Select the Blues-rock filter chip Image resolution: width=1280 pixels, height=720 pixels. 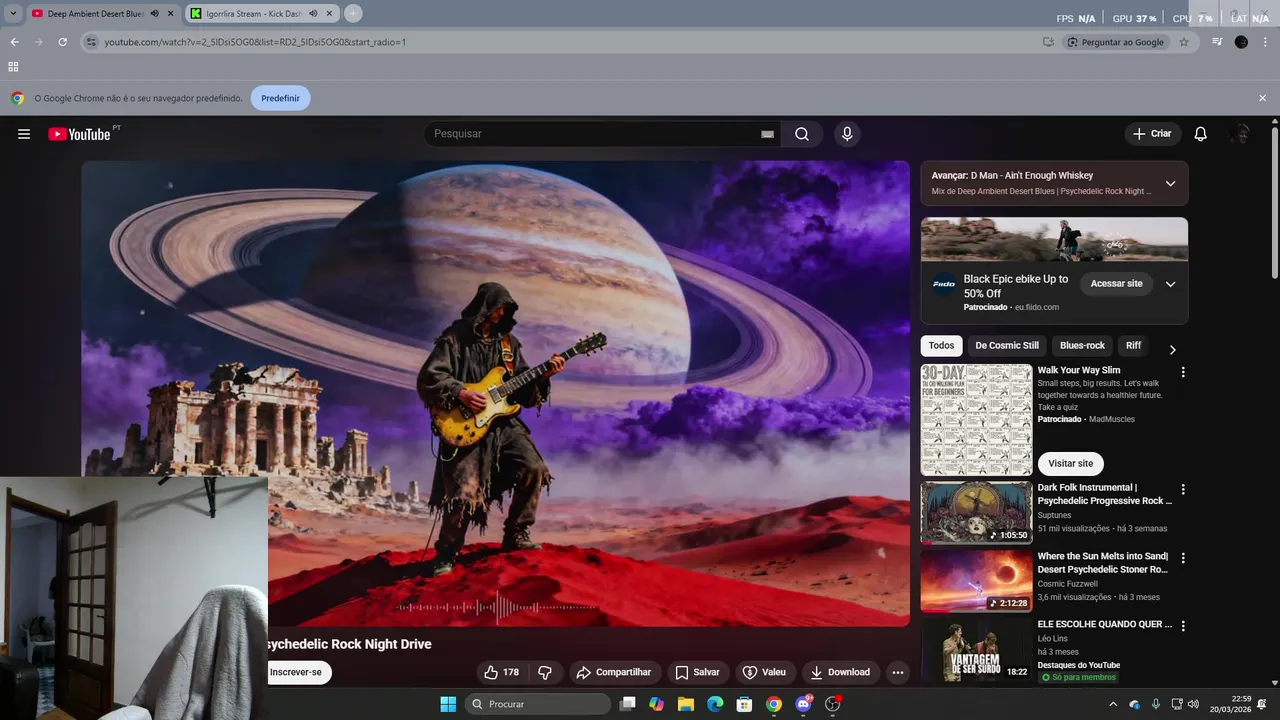(x=1082, y=346)
